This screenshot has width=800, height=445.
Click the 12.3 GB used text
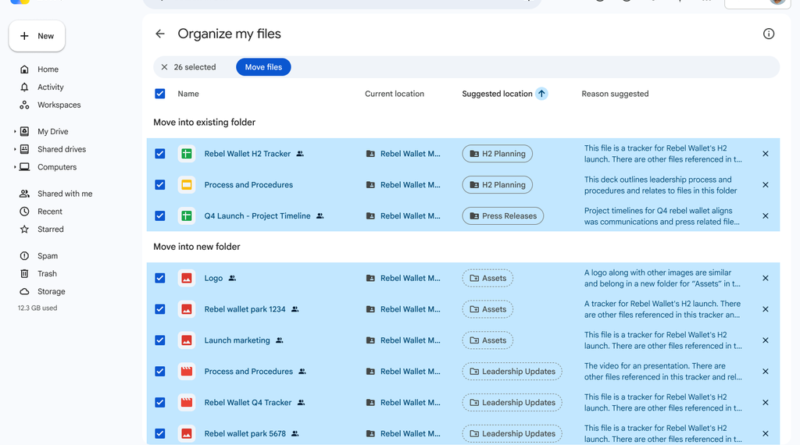click(x=37, y=308)
